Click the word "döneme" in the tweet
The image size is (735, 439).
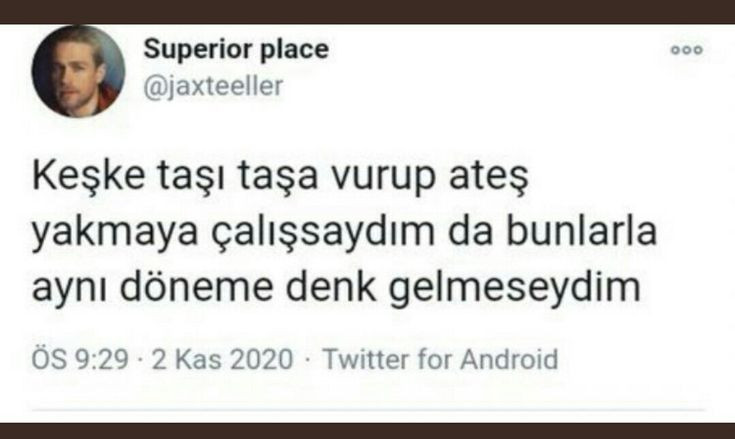click(196, 286)
